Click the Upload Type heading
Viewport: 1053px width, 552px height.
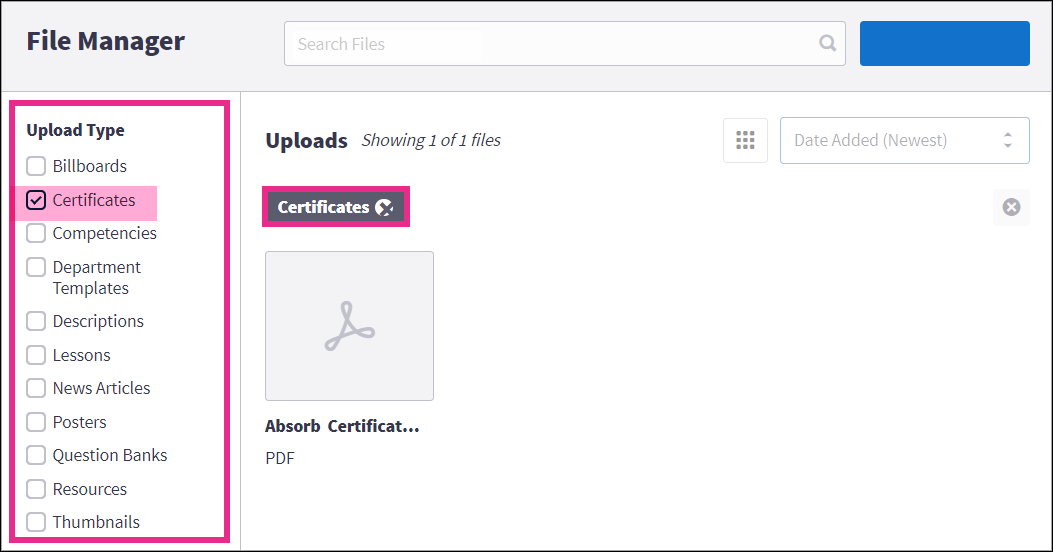pyautogui.click(x=75, y=130)
